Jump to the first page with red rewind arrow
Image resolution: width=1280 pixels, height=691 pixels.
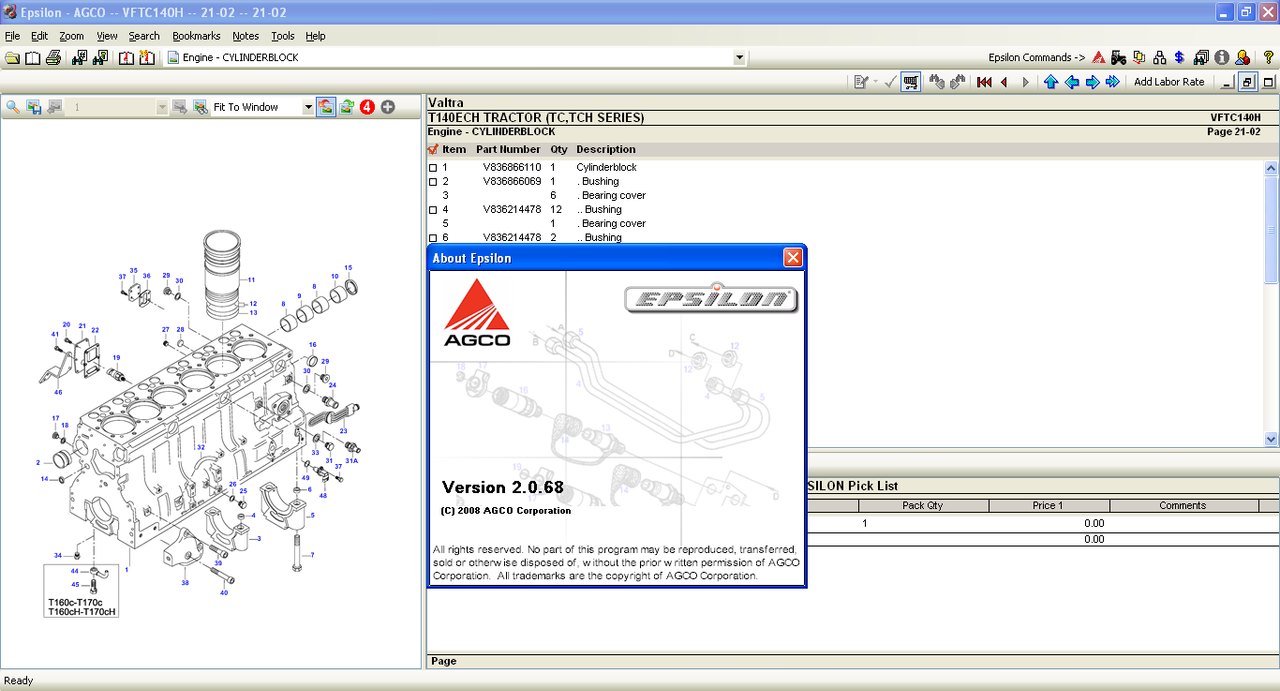(984, 82)
